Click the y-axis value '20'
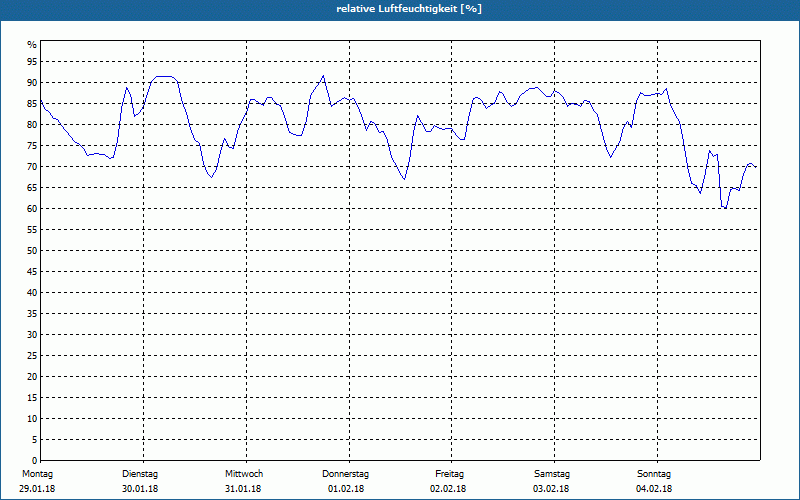Image resolution: width=800 pixels, height=500 pixels. [x=32, y=377]
